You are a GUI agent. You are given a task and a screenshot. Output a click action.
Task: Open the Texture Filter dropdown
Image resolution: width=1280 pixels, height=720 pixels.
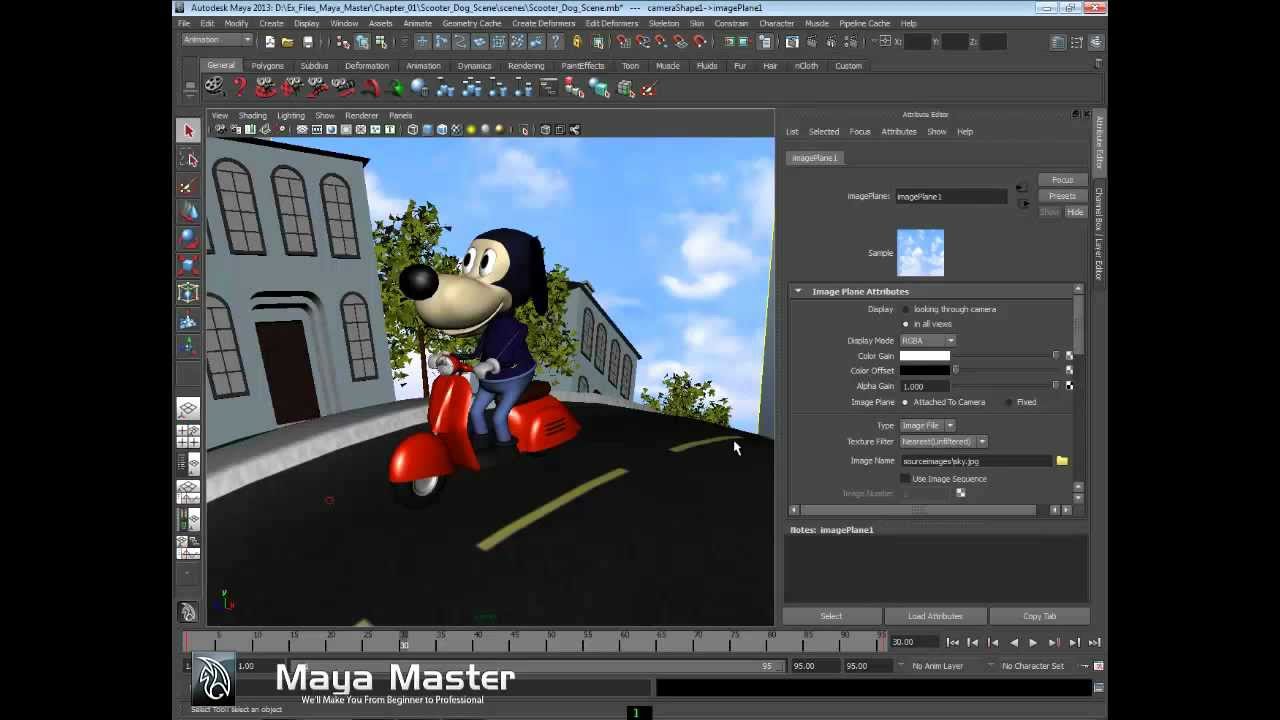(944, 441)
